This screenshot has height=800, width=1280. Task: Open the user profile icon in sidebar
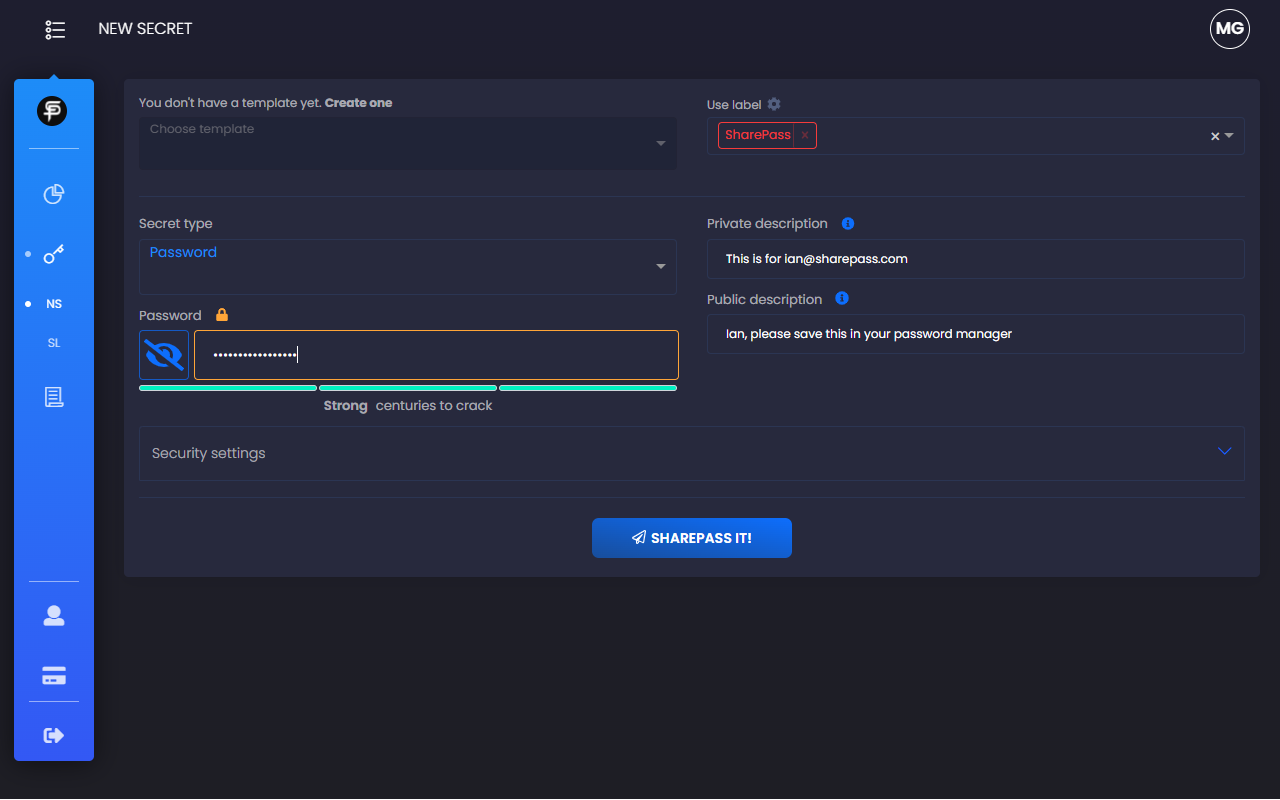click(54, 617)
